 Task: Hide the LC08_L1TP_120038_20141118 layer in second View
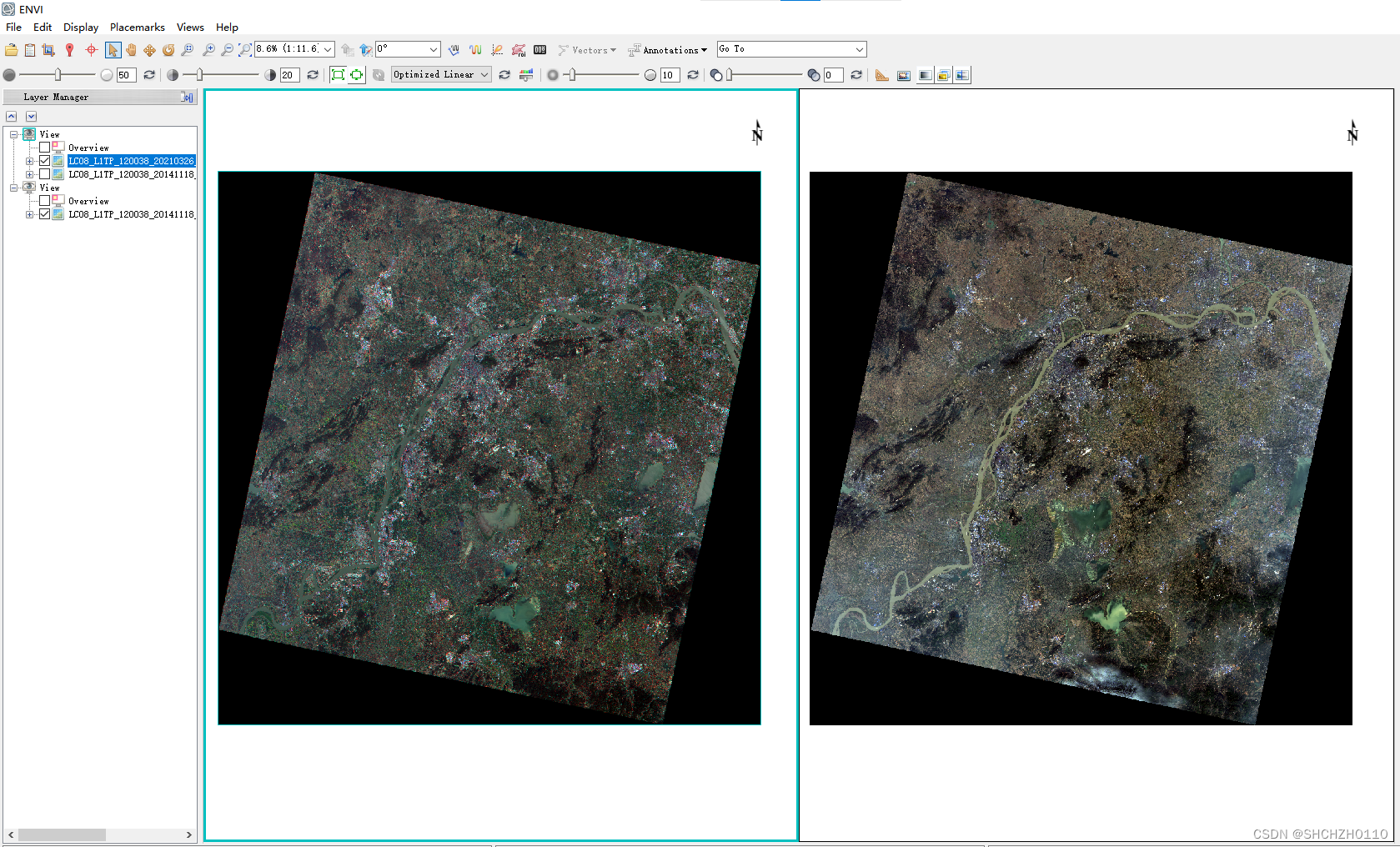pos(44,213)
